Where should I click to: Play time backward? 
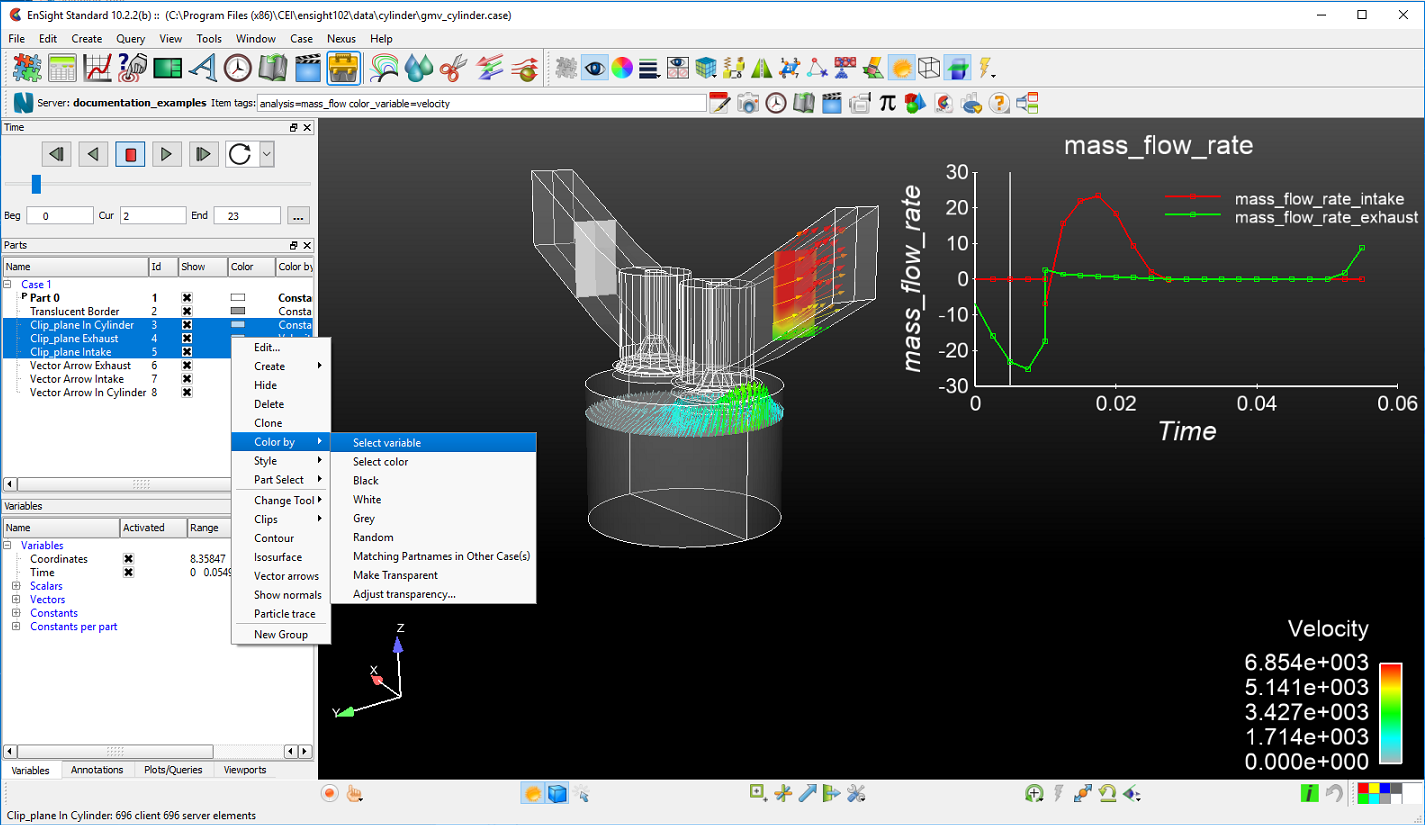pos(94,154)
